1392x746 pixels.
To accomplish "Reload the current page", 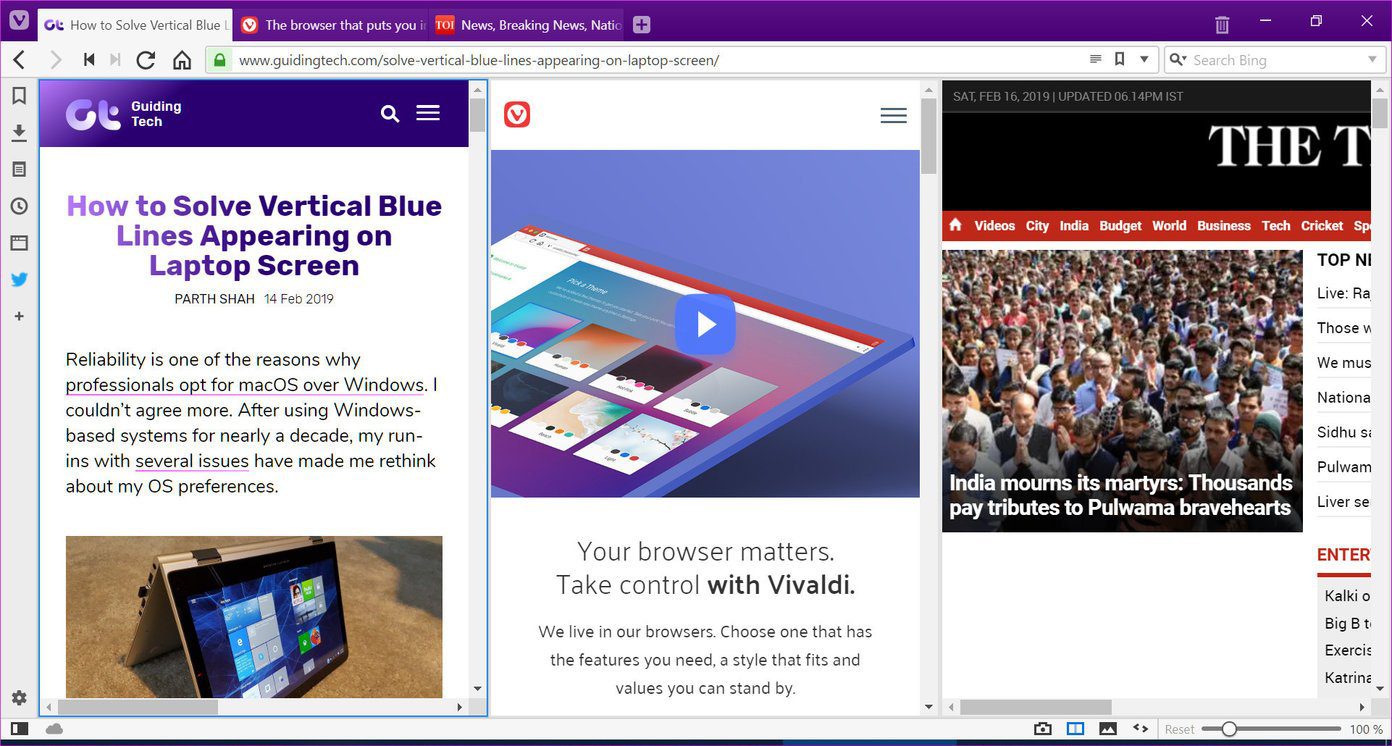I will coord(146,60).
